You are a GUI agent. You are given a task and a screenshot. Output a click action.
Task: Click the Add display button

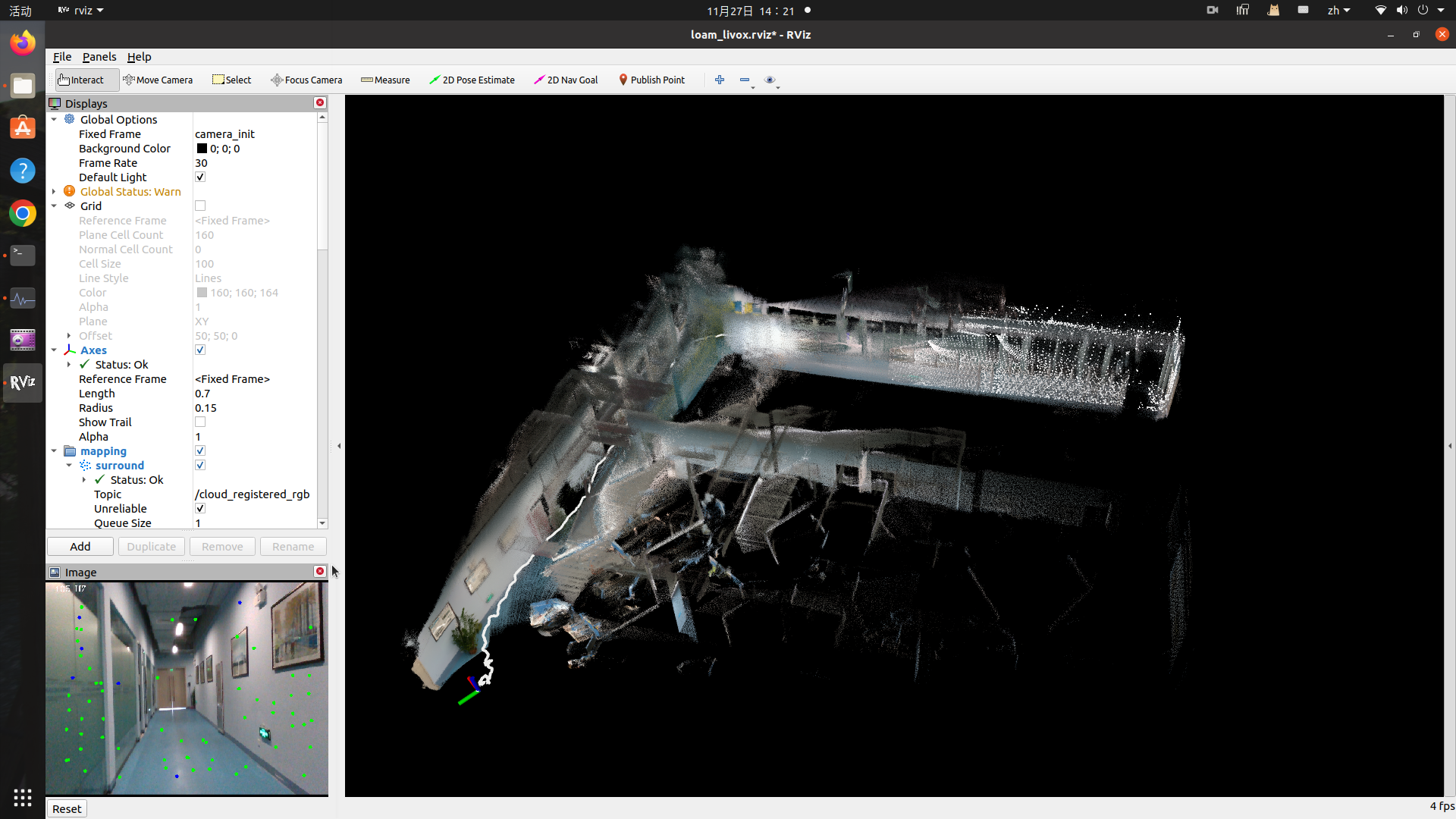coord(80,546)
